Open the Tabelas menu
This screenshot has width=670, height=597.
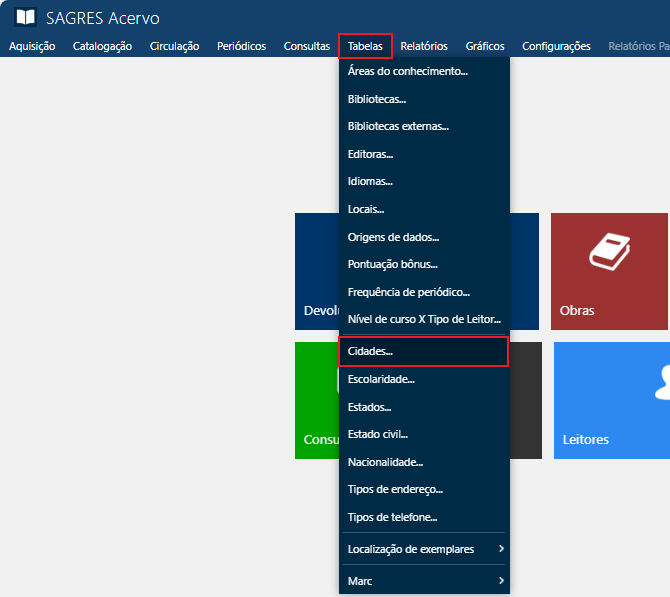pos(365,46)
